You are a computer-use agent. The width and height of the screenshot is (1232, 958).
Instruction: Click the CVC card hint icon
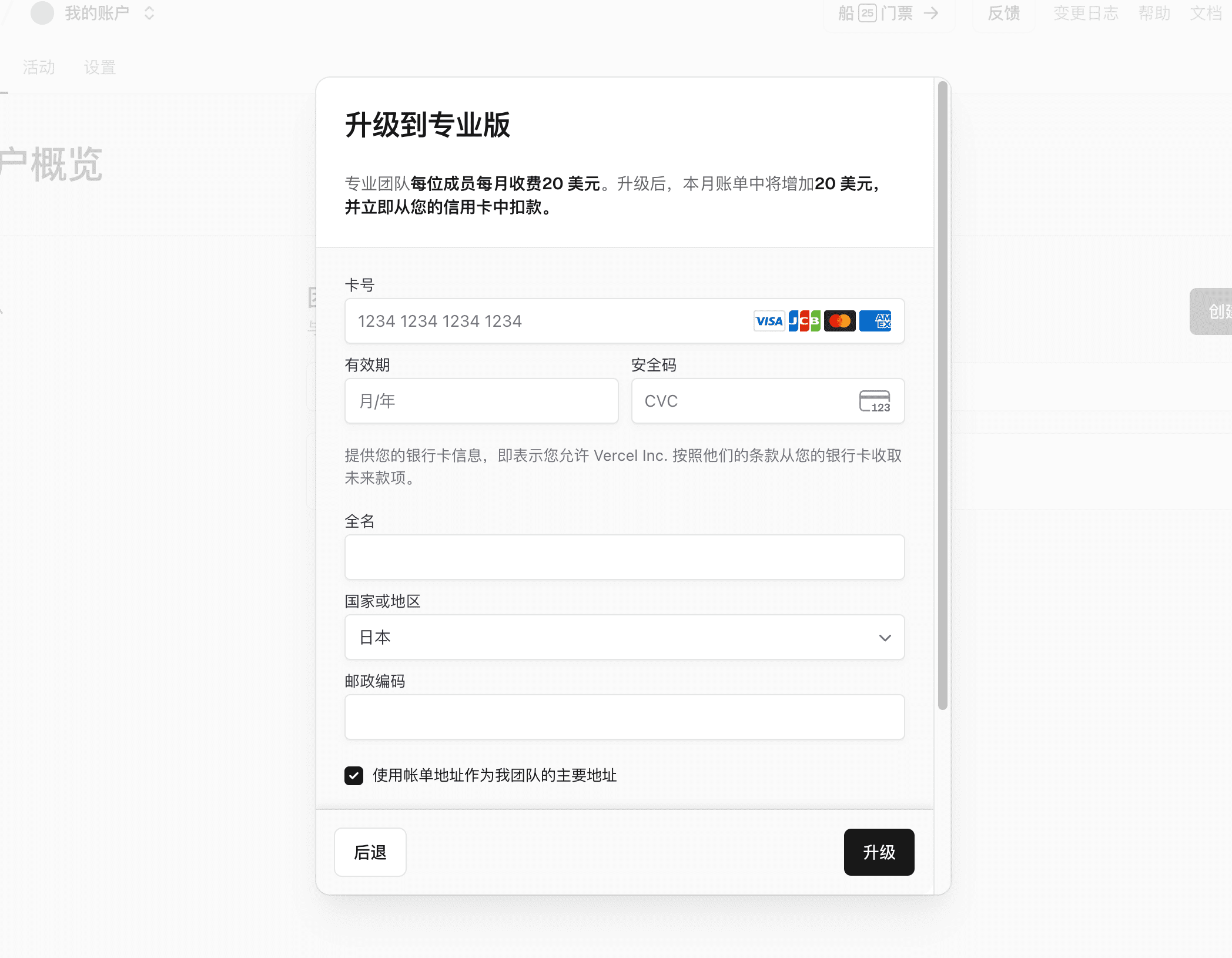[x=875, y=401]
